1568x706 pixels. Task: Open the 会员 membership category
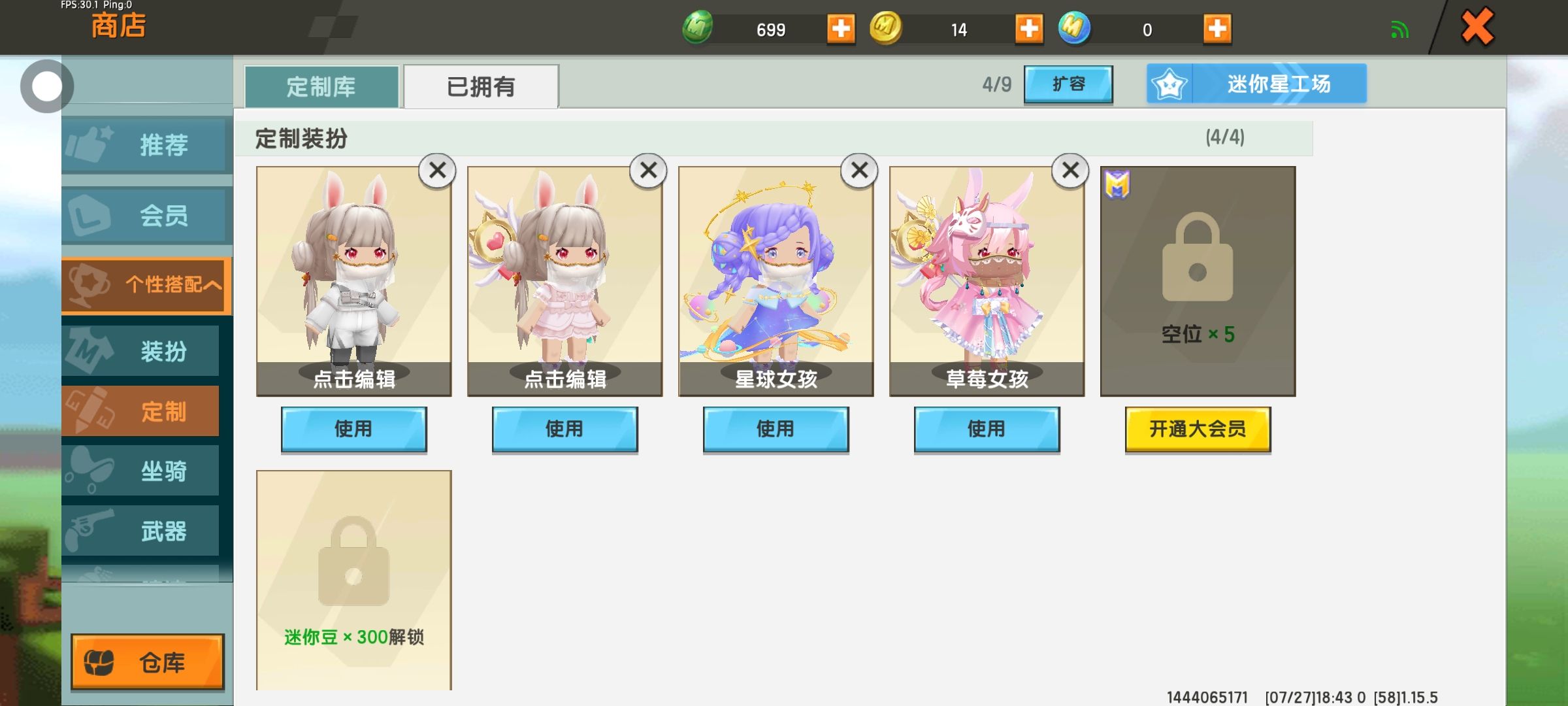(x=146, y=215)
